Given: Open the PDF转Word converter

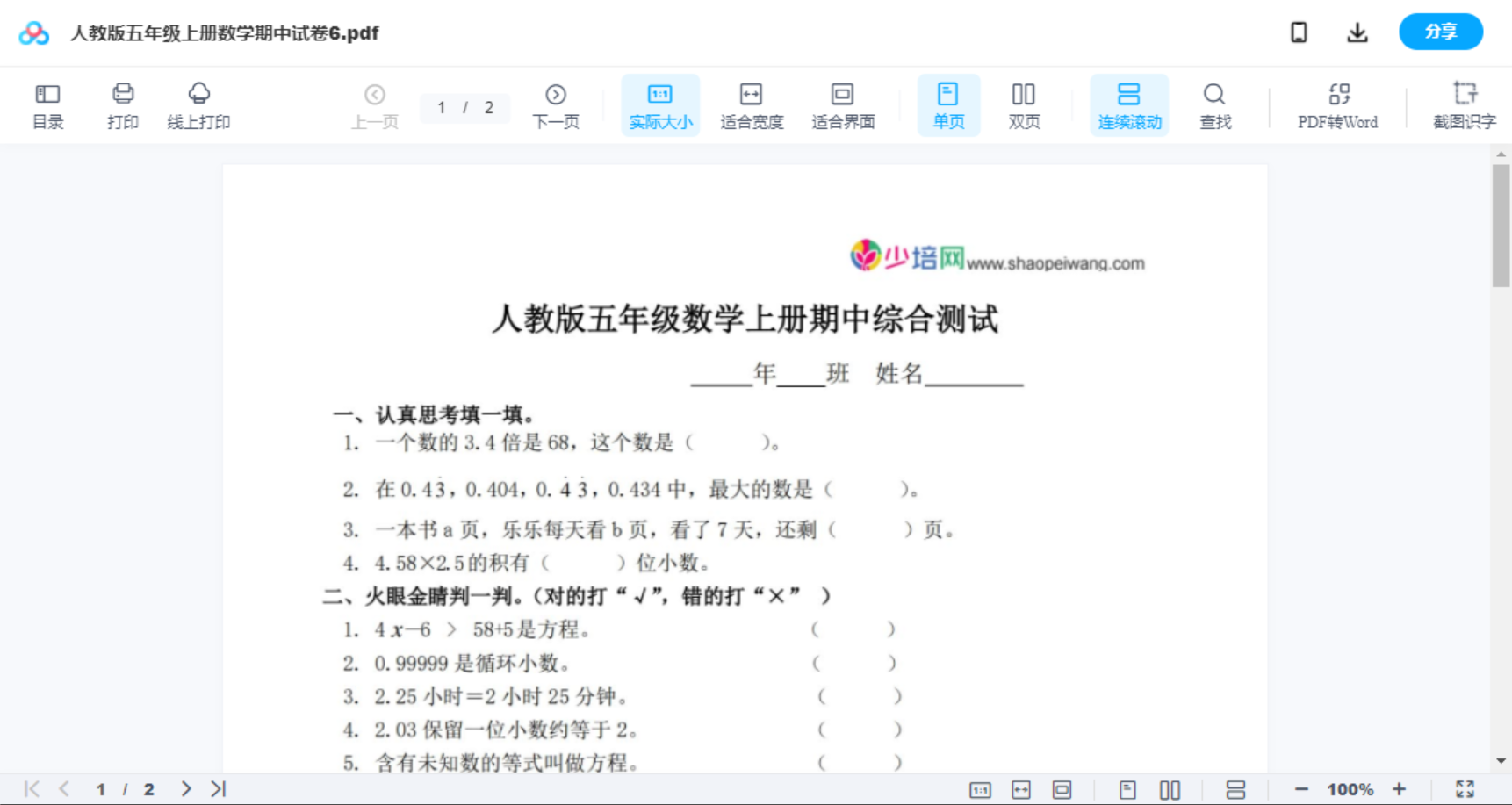Looking at the screenshot, I should point(1336,104).
